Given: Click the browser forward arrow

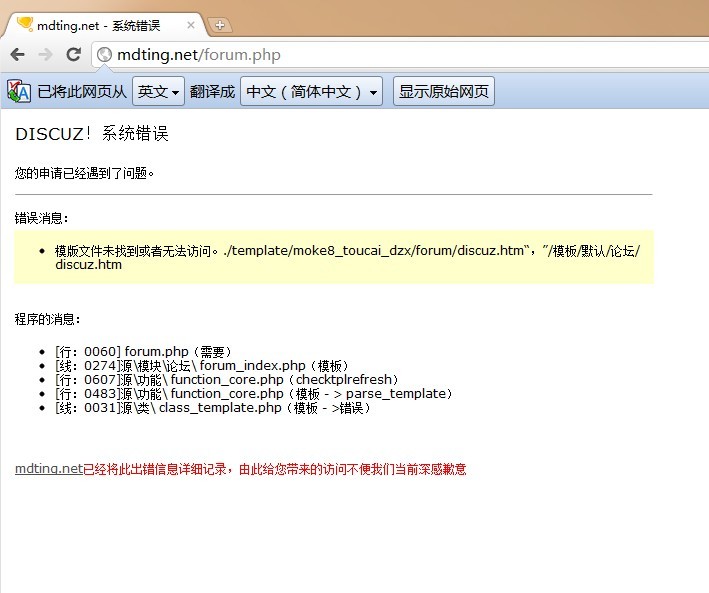Looking at the screenshot, I should [x=45, y=55].
